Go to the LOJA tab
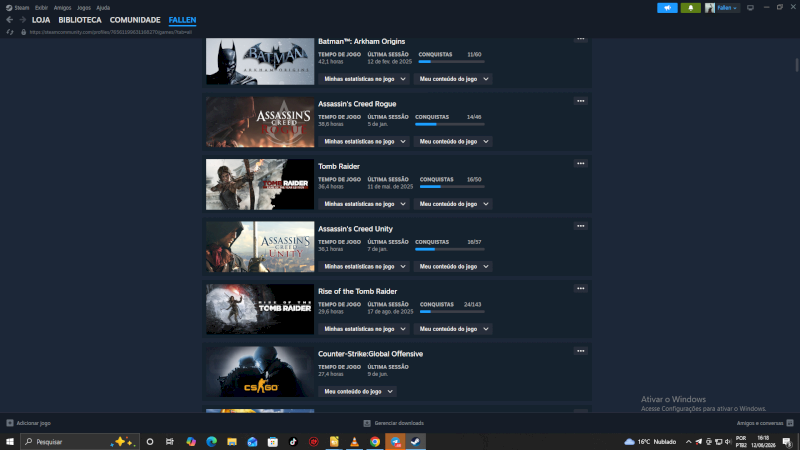 [41, 20]
